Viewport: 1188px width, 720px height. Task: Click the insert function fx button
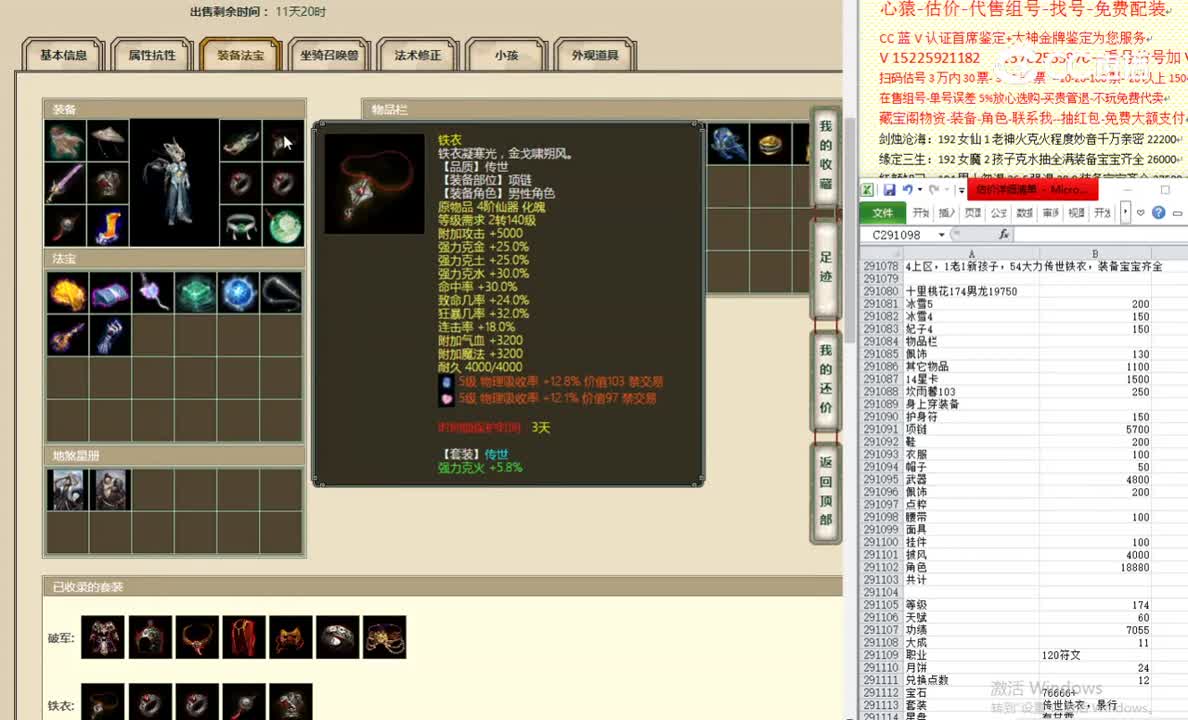(x=1004, y=235)
